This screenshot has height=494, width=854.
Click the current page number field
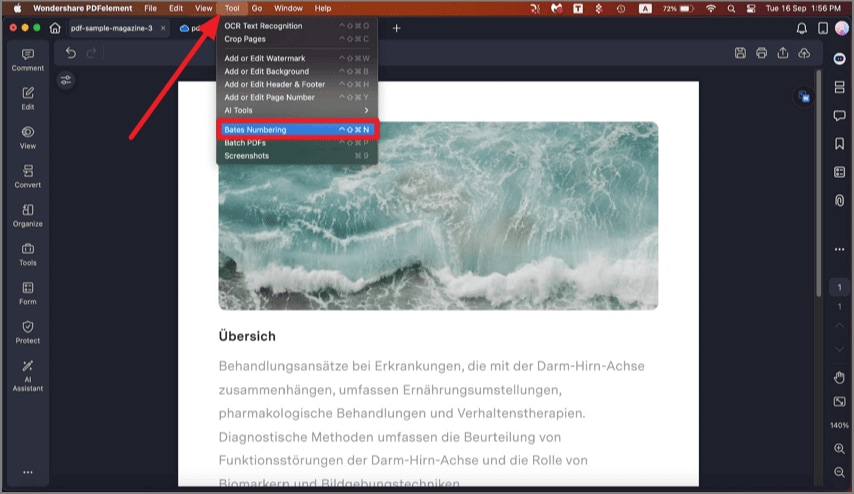pyautogui.click(x=839, y=288)
